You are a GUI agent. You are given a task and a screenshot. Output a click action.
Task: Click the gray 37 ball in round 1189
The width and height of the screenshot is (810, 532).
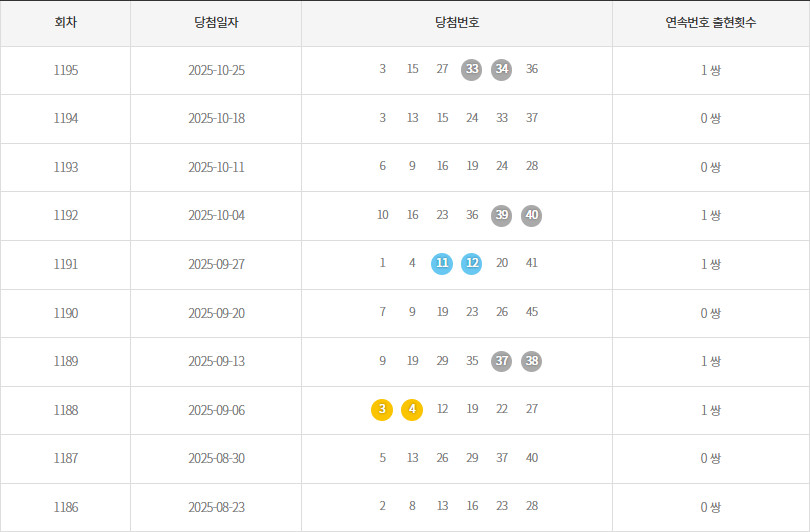[502, 361]
